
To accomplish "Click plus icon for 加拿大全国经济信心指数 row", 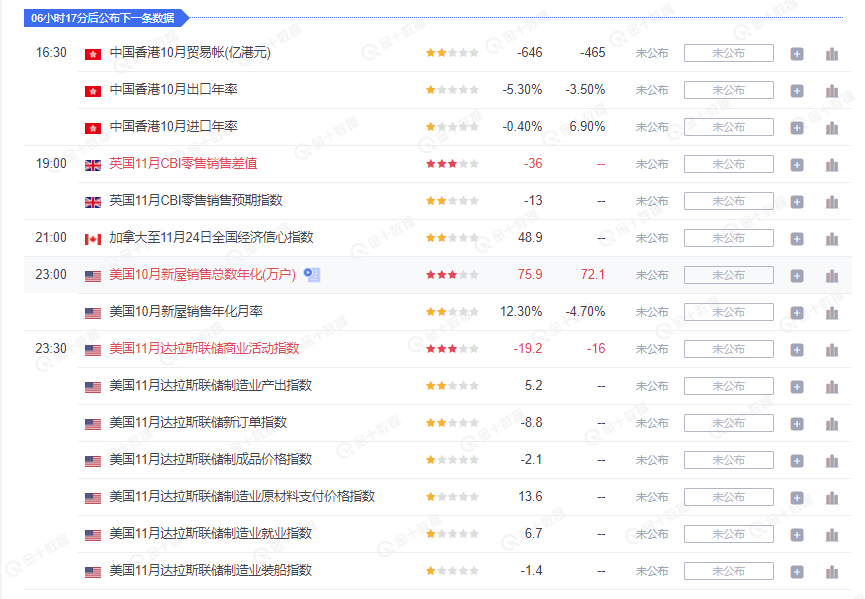I will coord(797,239).
